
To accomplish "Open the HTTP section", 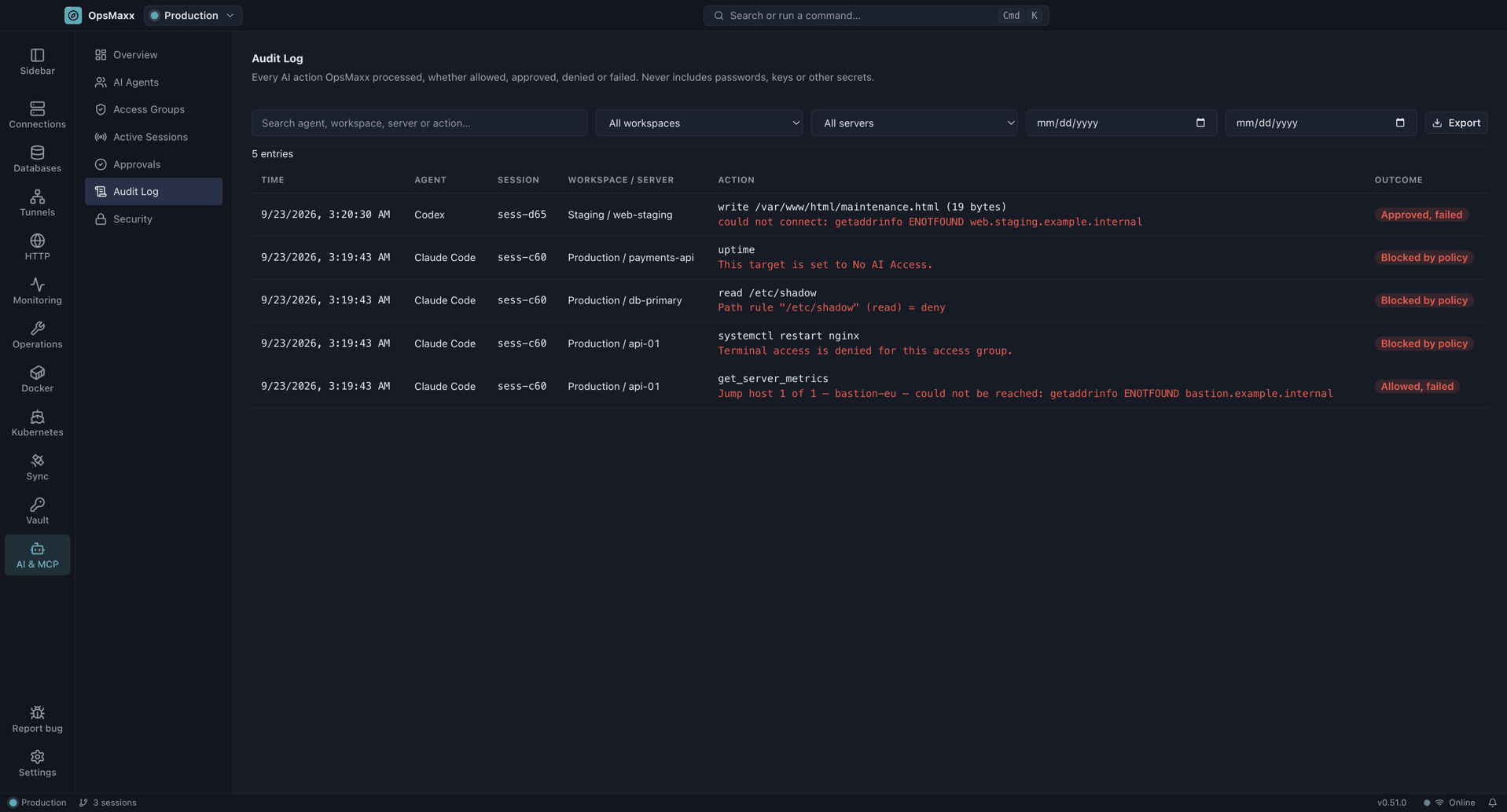I will [x=37, y=247].
